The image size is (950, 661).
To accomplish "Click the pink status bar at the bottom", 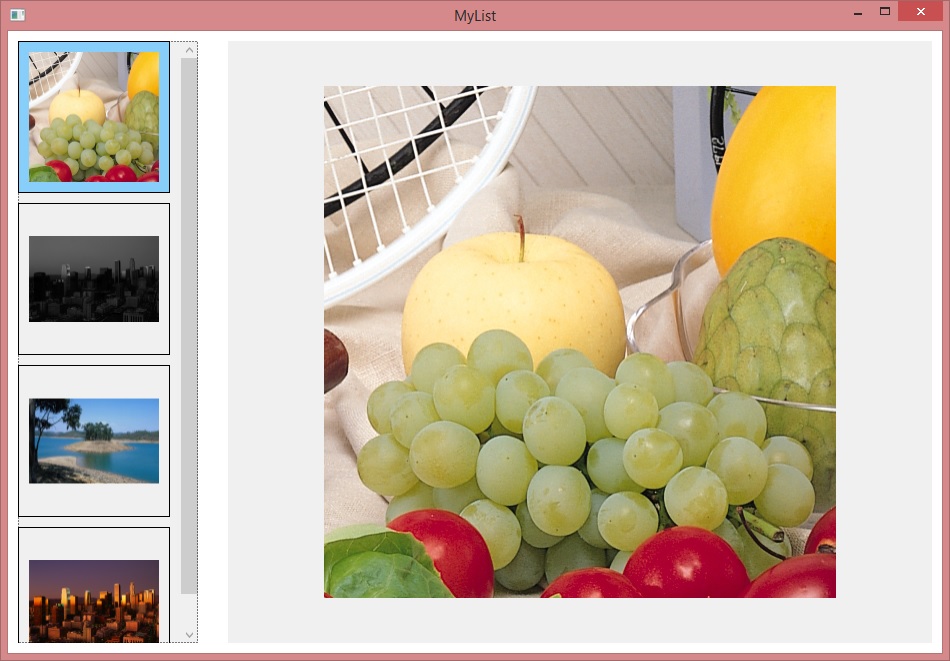I will tap(475, 655).
